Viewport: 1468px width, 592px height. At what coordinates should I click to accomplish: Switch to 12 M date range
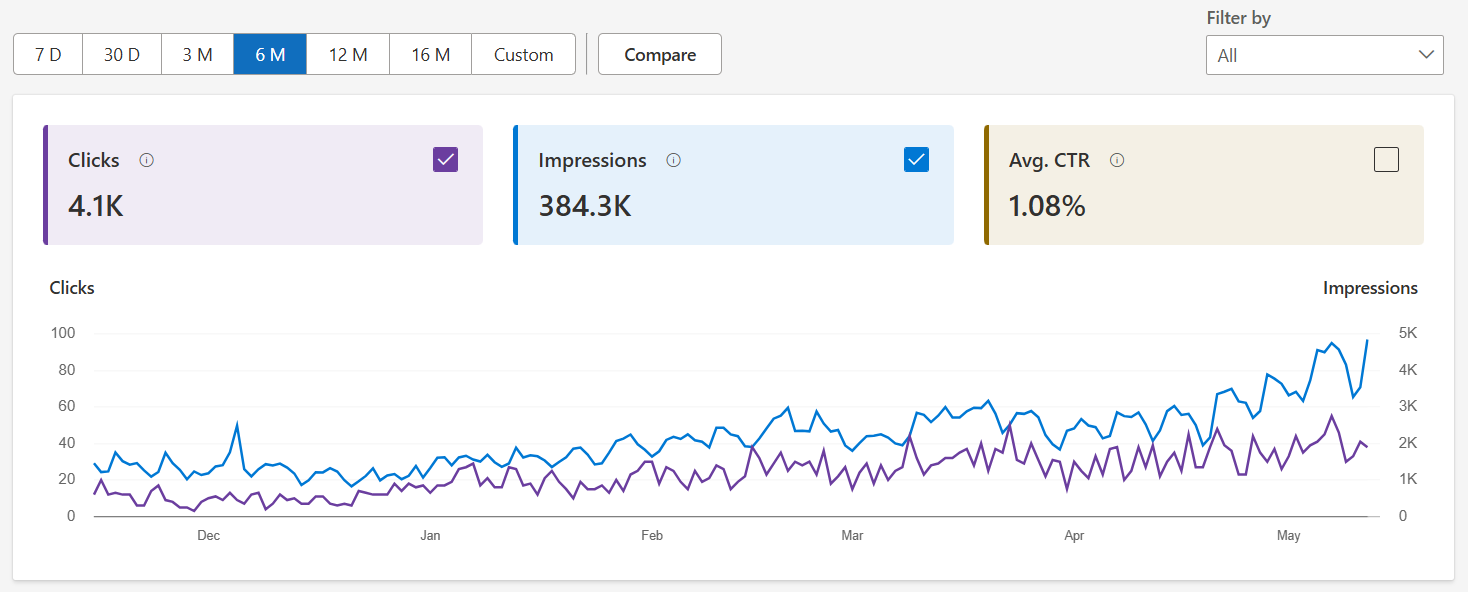[348, 54]
